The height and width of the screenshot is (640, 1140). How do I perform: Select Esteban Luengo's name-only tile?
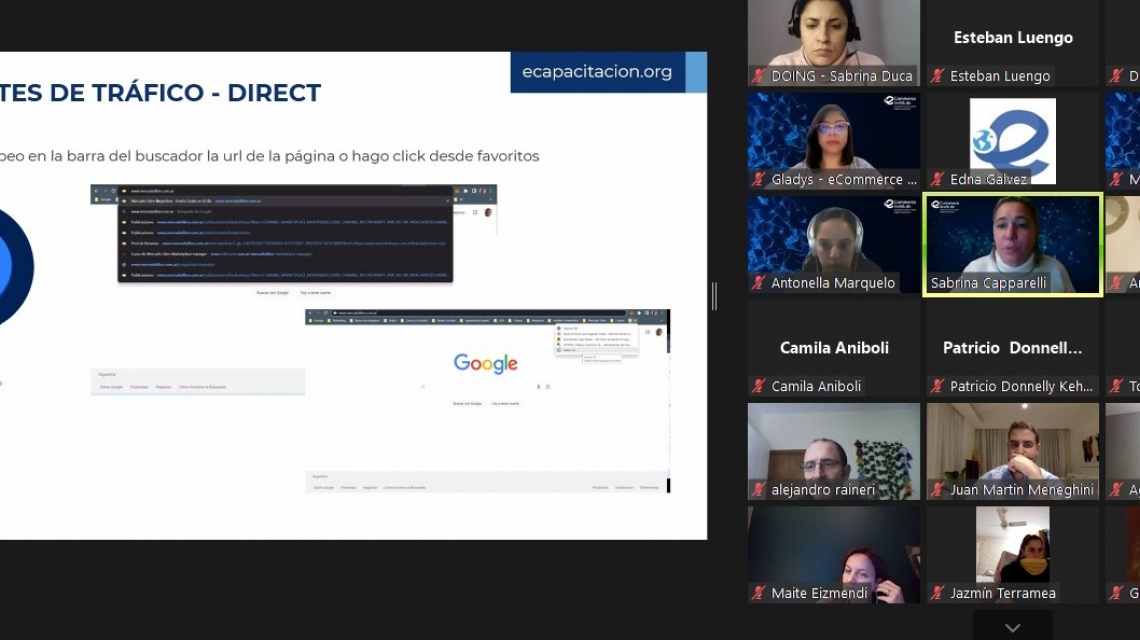tap(1012, 38)
